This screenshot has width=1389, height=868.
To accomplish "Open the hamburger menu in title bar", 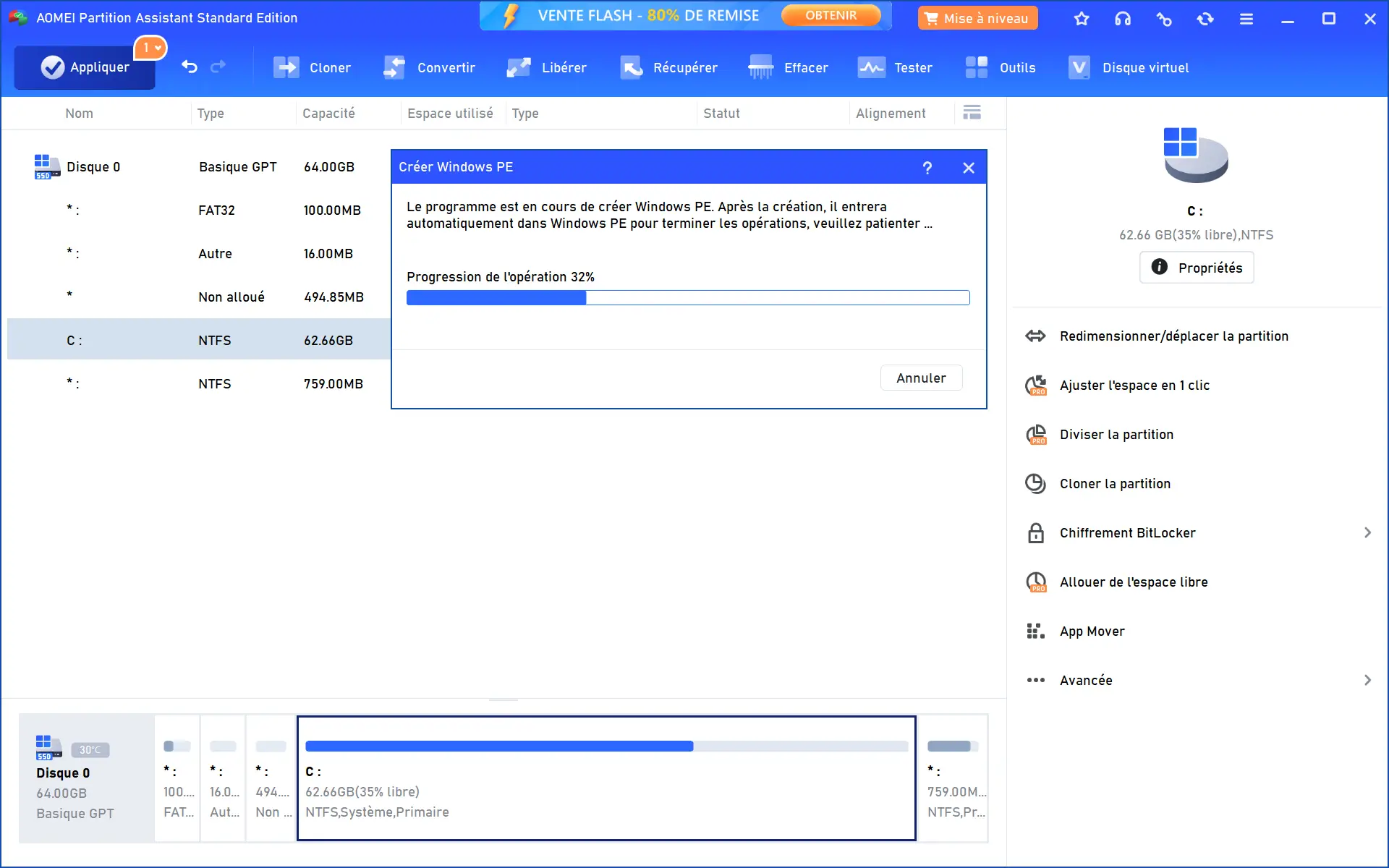I will (x=1246, y=19).
